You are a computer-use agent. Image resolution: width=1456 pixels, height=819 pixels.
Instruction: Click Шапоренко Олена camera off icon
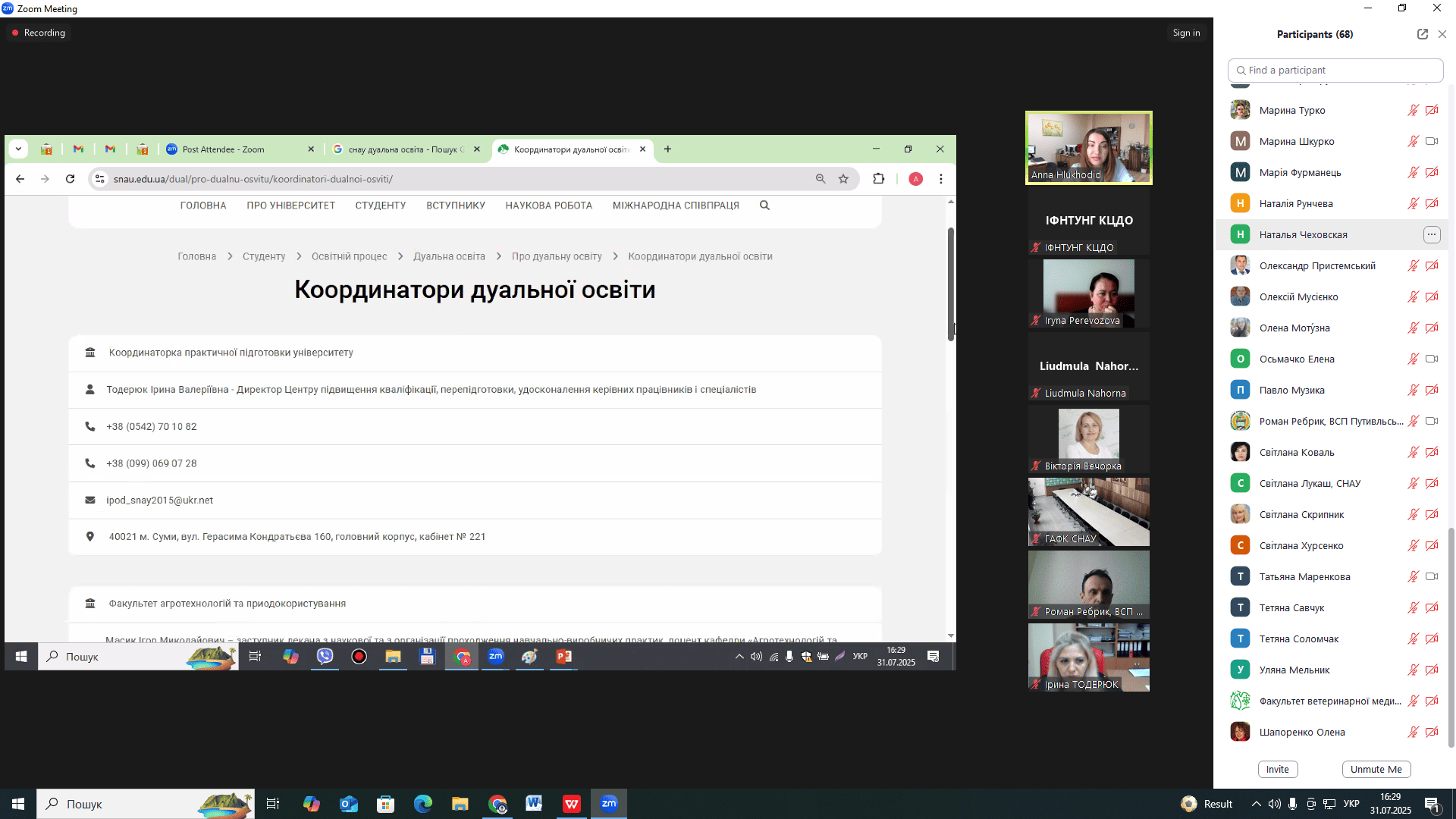[x=1432, y=732]
